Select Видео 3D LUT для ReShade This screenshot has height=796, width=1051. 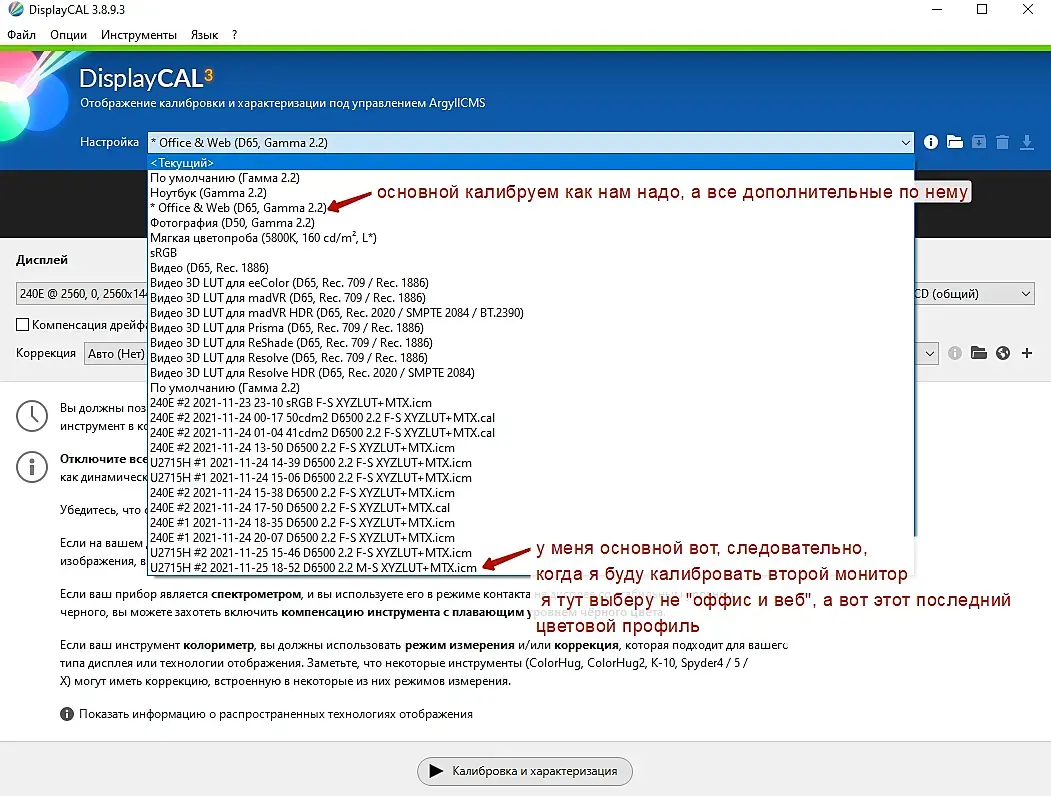click(x=531, y=343)
